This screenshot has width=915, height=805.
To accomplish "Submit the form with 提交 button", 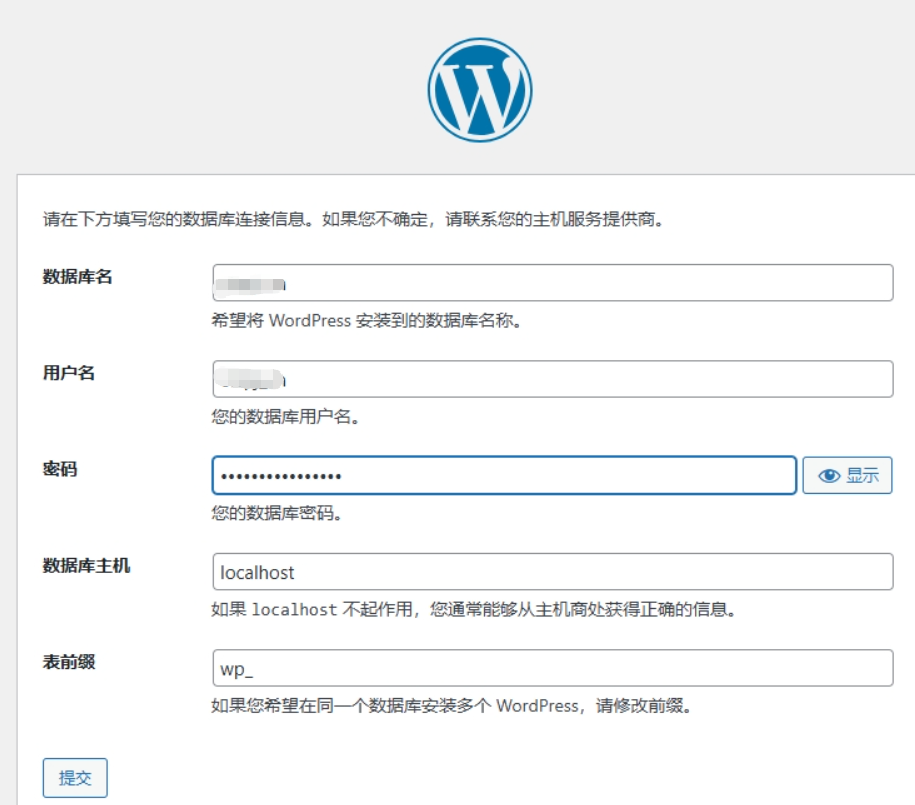I will click(x=75, y=778).
